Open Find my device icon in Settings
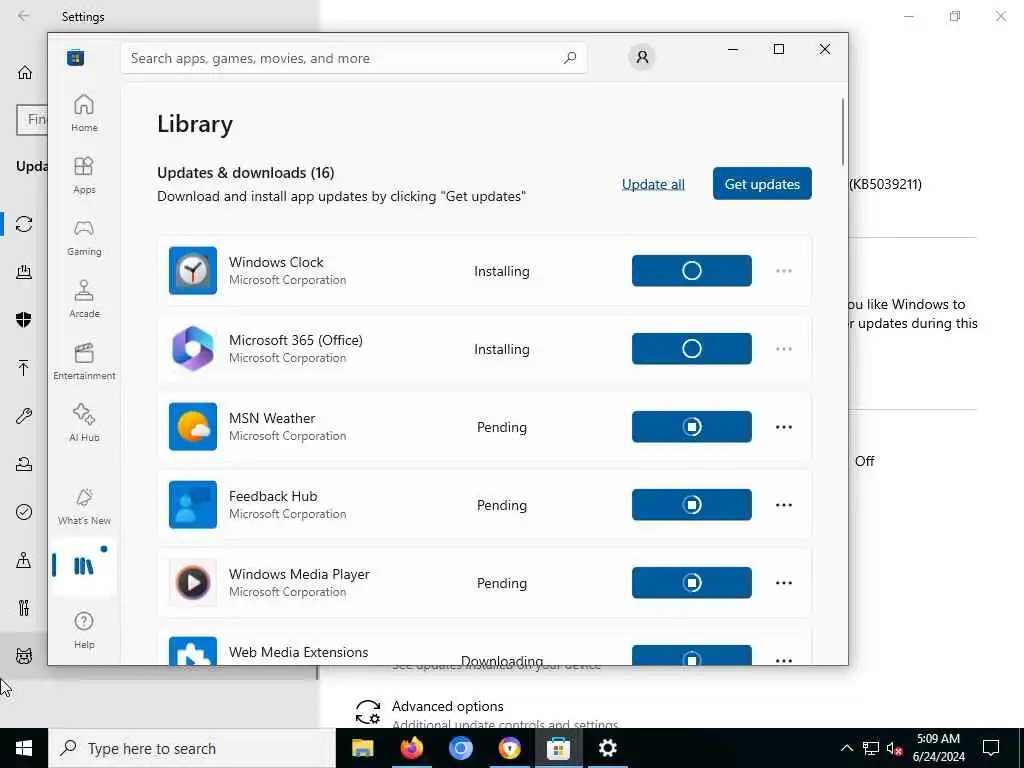The width and height of the screenshot is (1024, 768). click(24, 560)
